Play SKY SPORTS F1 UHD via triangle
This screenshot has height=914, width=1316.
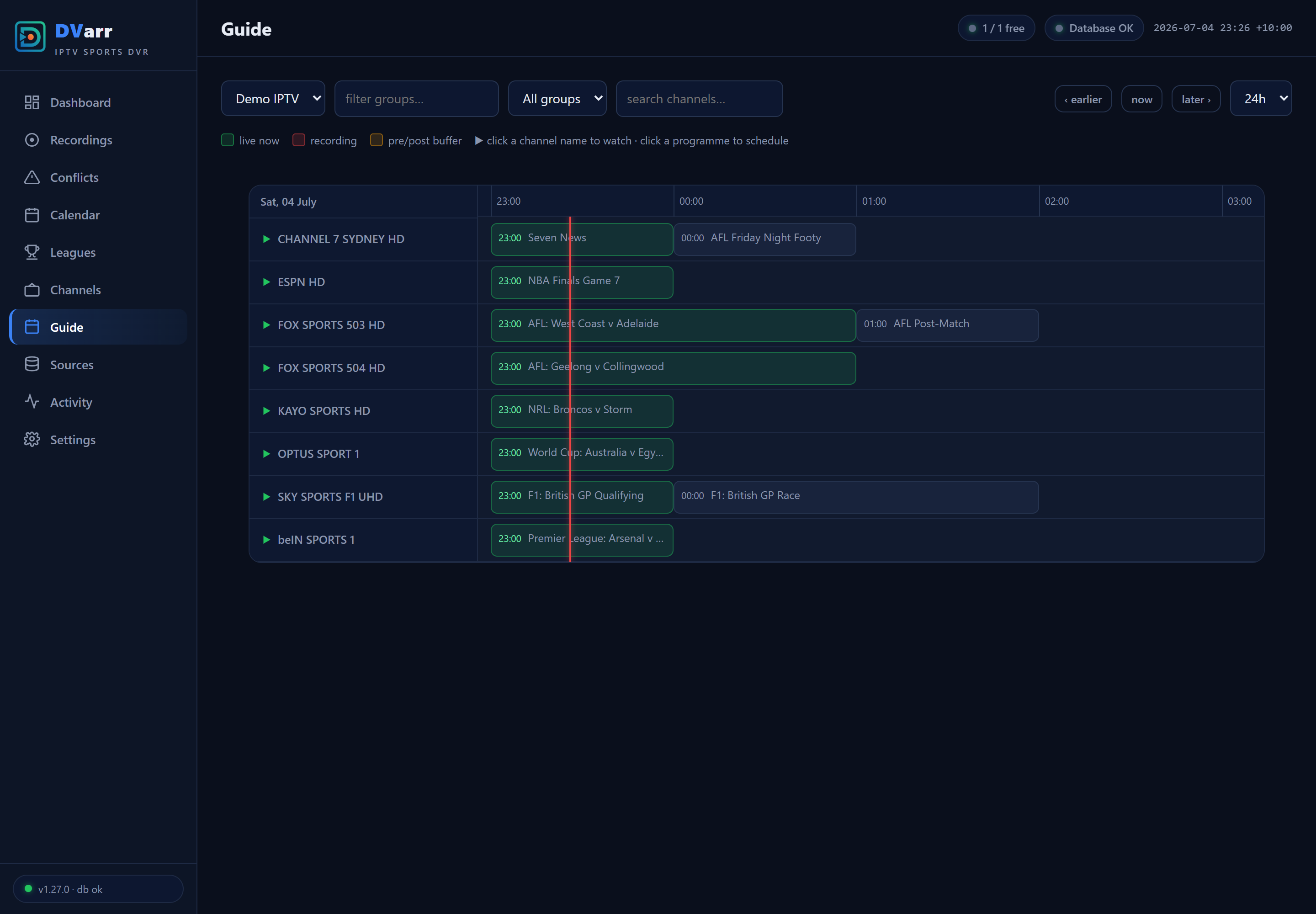(x=266, y=496)
